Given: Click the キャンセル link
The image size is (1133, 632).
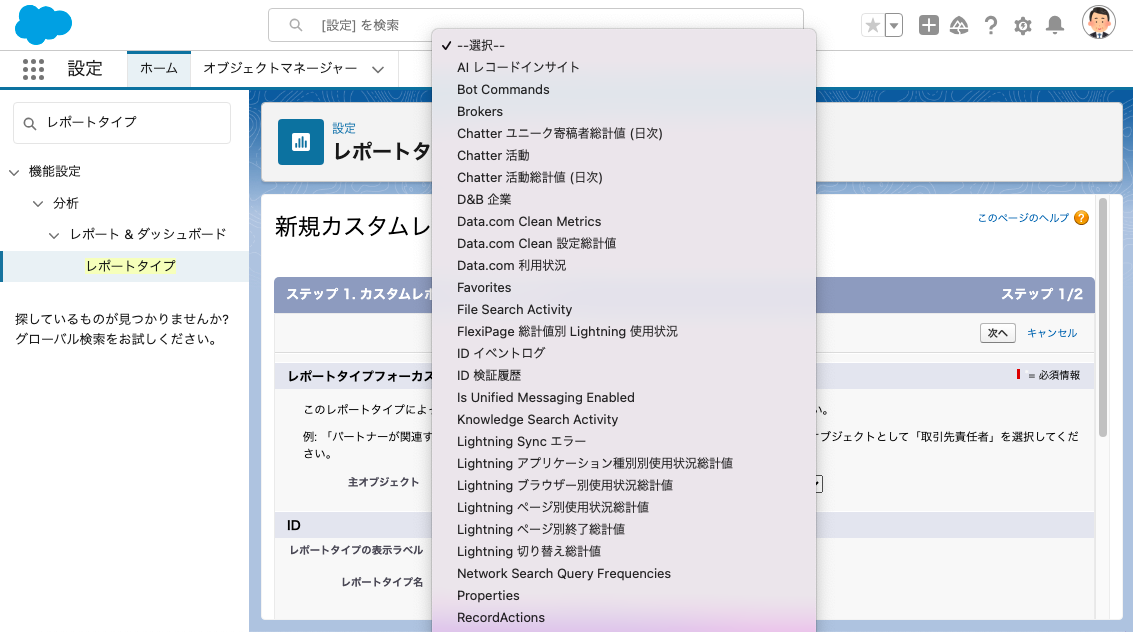Looking at the screenshot, I should [1052, 333].
